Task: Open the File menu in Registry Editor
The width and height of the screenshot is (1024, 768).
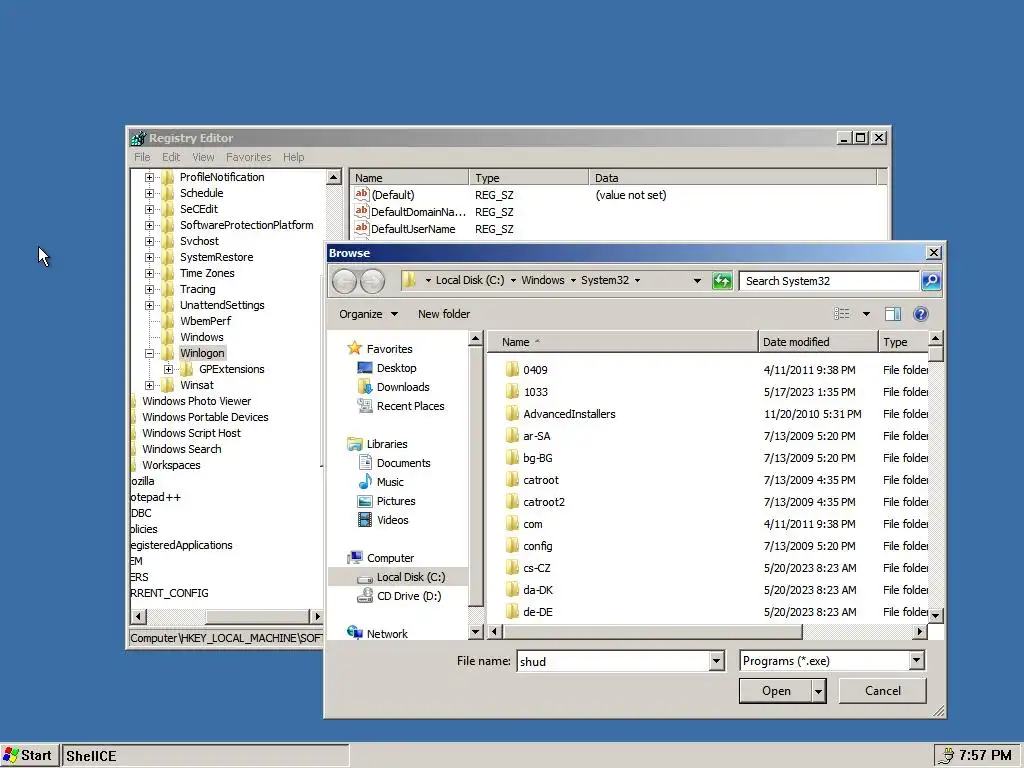Action: click(142, 157)
